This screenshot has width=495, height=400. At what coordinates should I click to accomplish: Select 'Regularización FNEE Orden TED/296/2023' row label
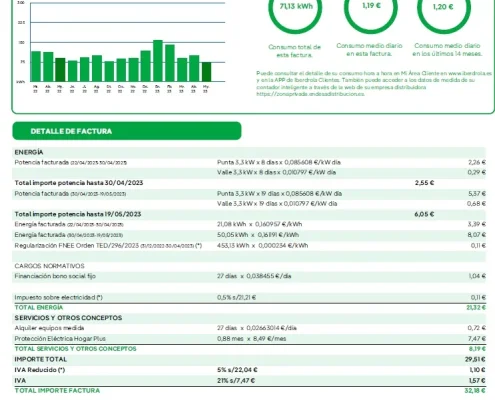pyautogui.click(x=108, y=246)
